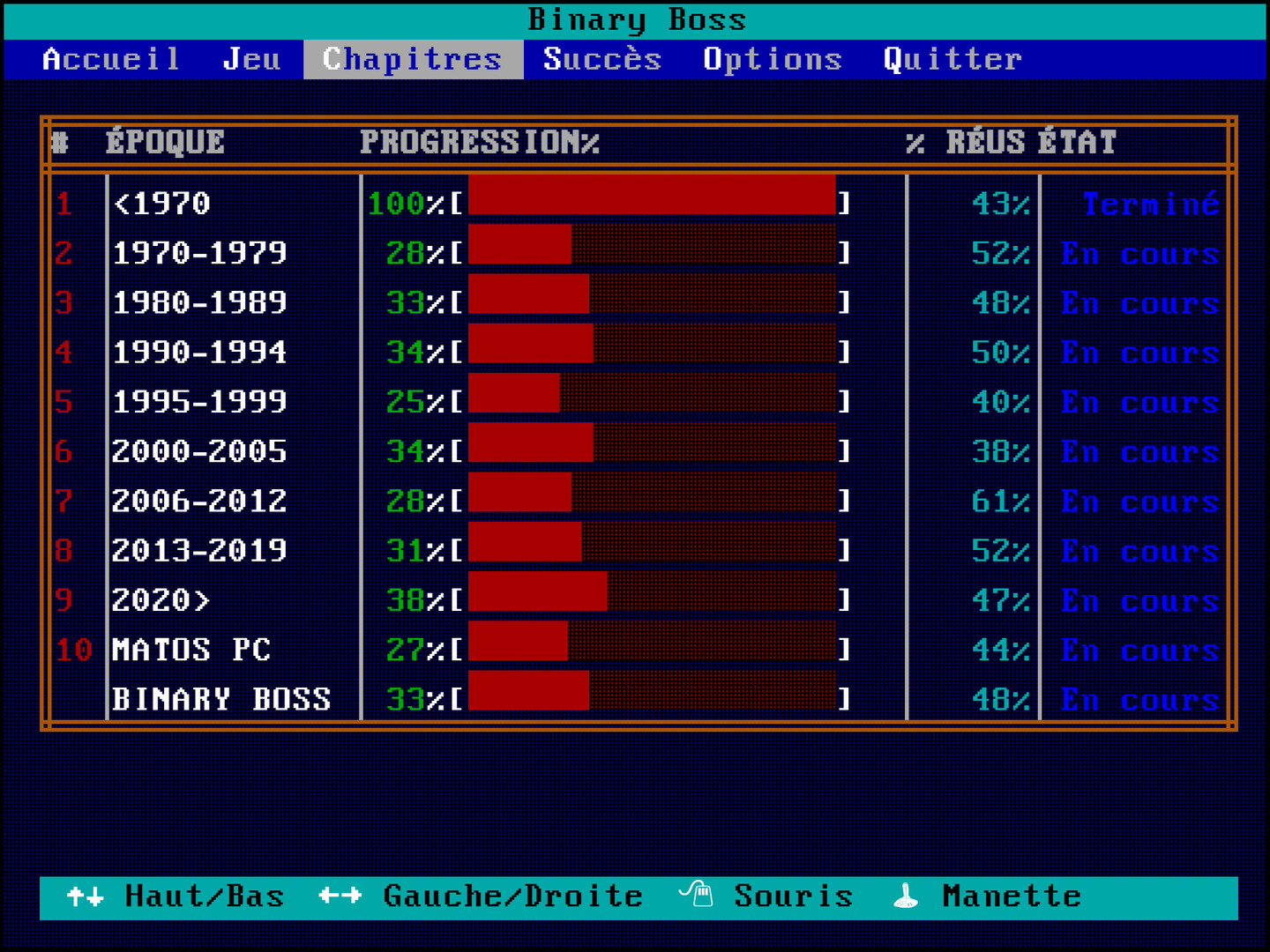Image resolution: width=1270 pixels, height=952 pixels.
Task: Click the Terminé status of chapter 1
Action: pos(1150,204)
